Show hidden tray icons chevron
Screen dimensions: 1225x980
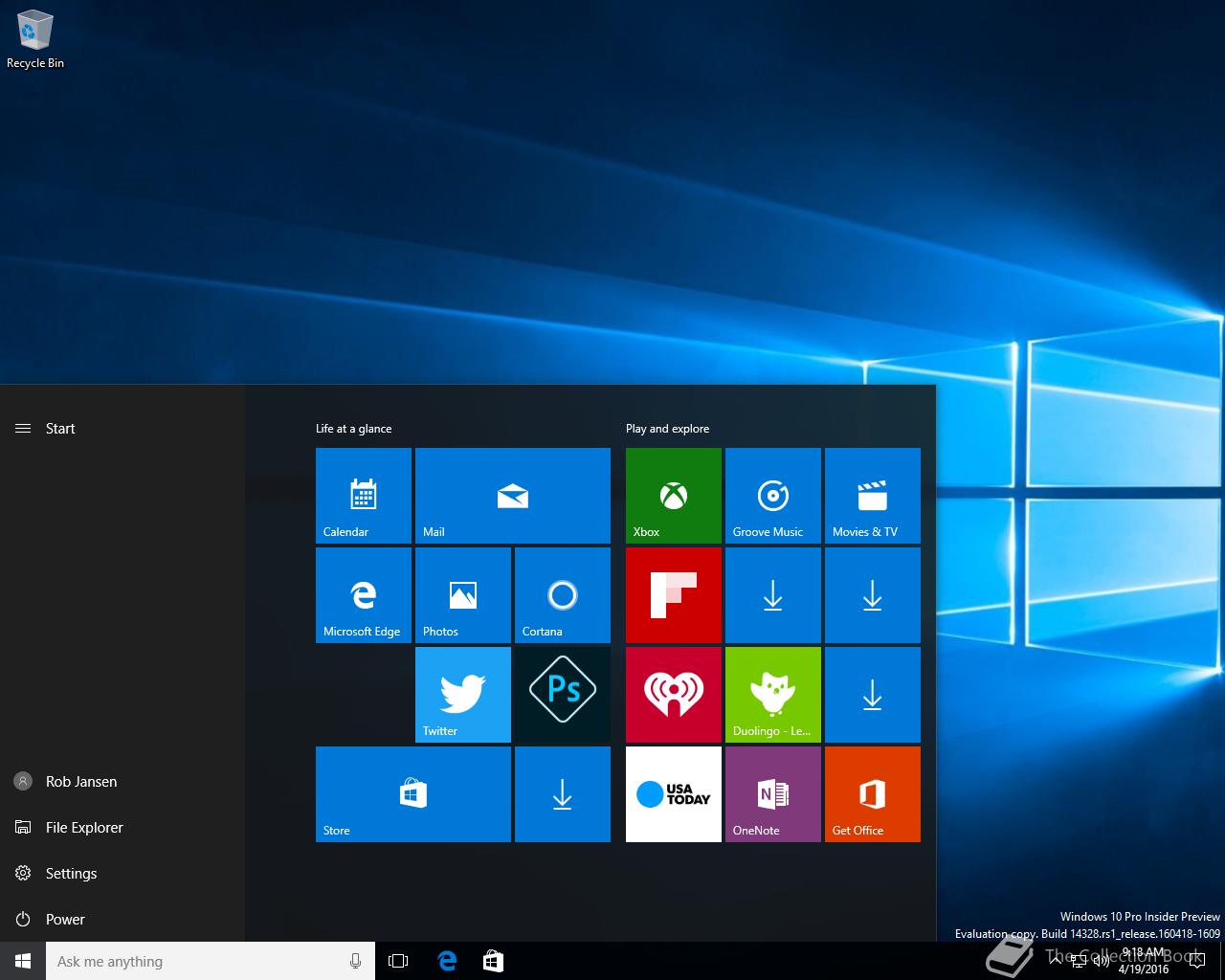pyautogui.click(x=1056, y=961)
